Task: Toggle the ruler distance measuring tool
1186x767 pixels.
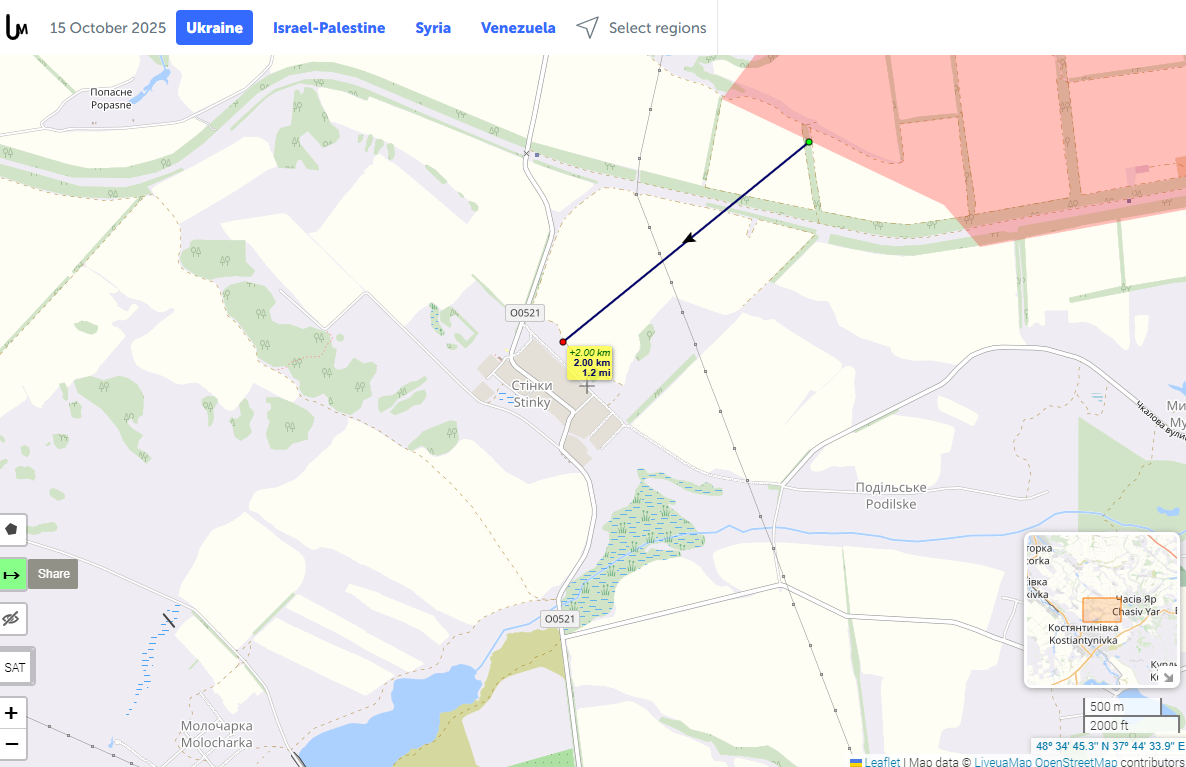Action: tap(12, 574)
